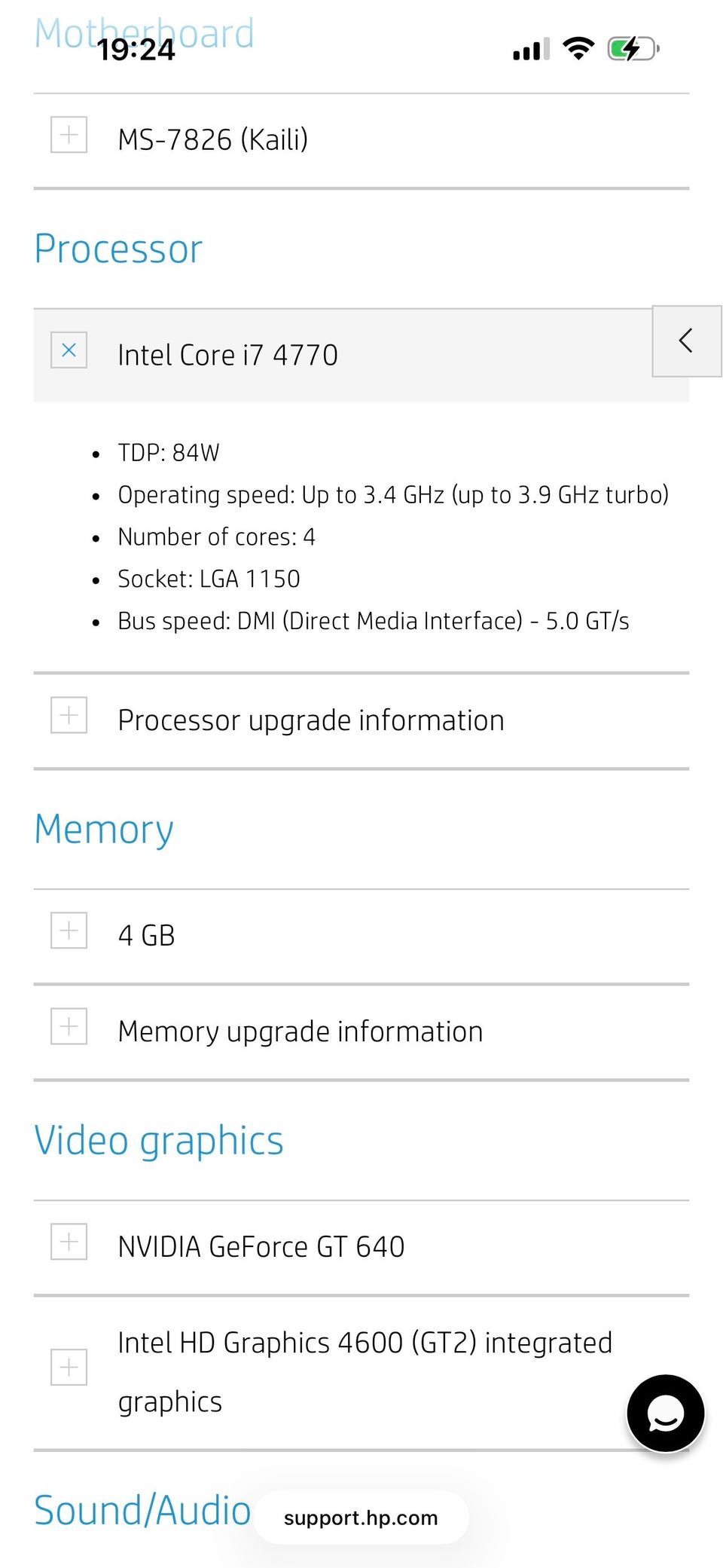Tap the Wi-Fi status icon
The image size is (723, 1568).
point(578,49)
